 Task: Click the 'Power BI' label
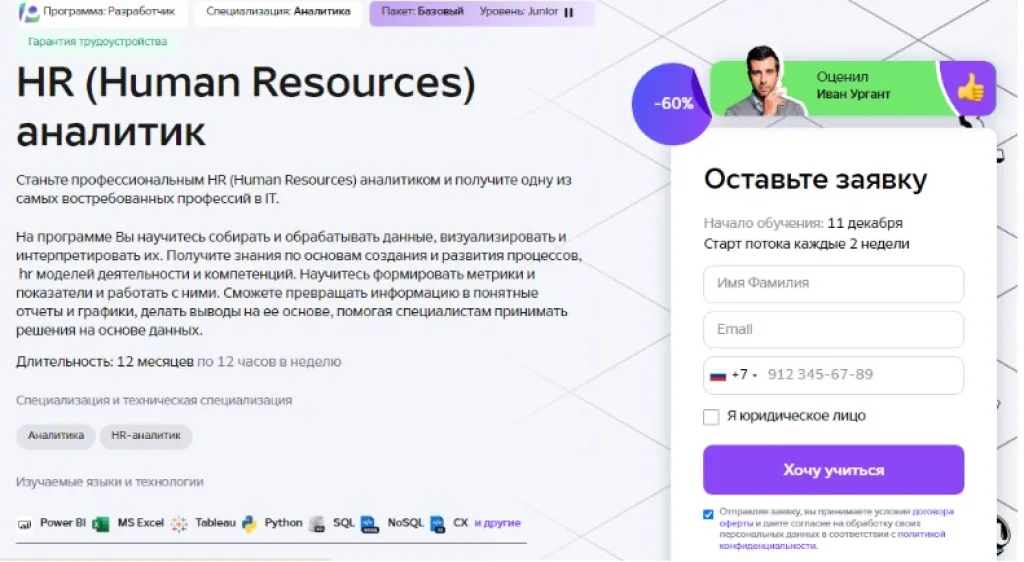63,523
